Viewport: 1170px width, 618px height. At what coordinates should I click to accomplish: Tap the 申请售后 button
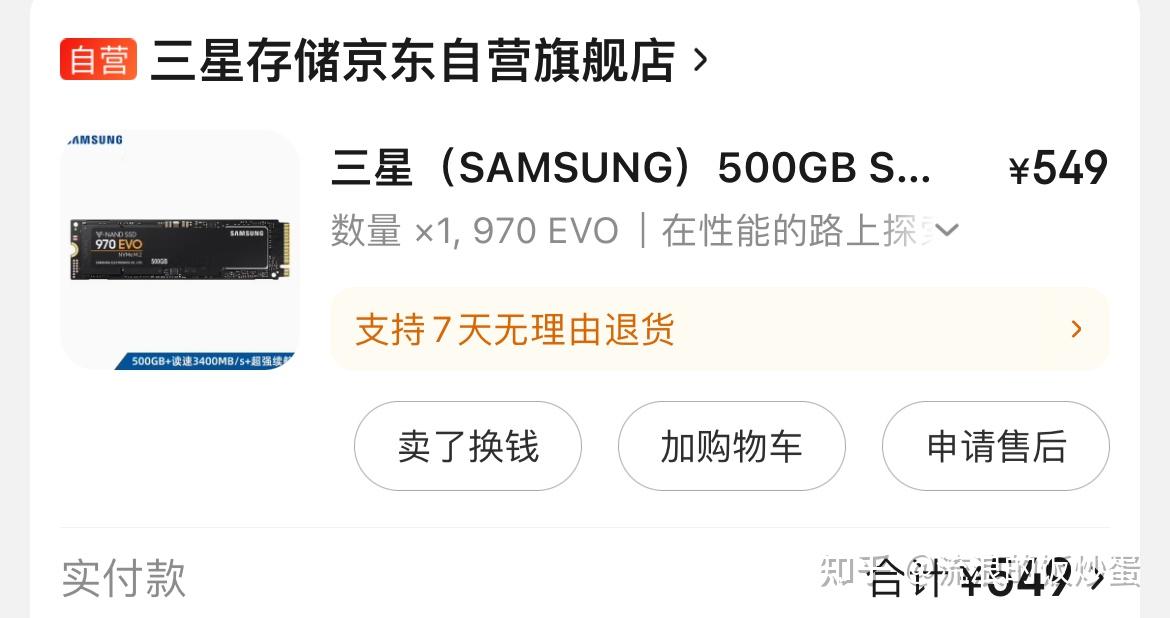tap(995, 446)
